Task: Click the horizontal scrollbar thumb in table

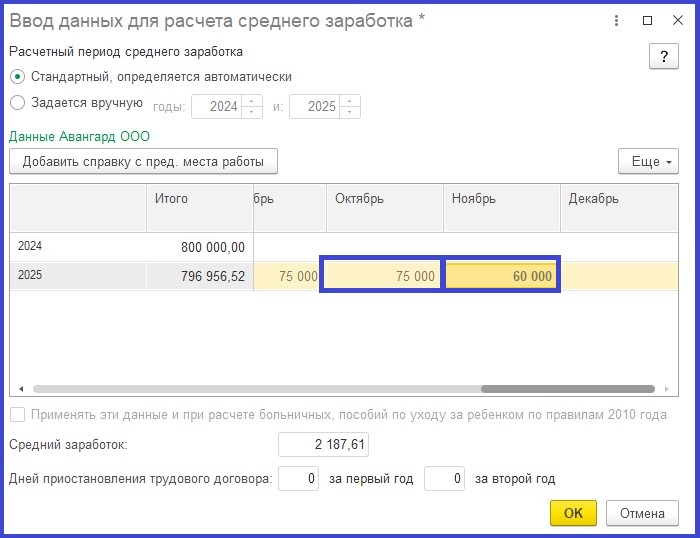Action: point(567,389)
